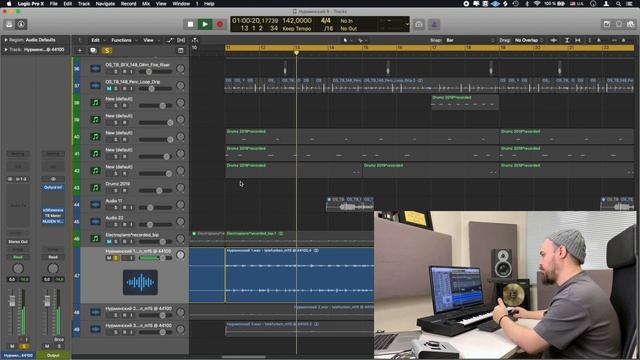640x360 pixels.
Task: Mute the Output channel strip
Action: pos(47,346)
